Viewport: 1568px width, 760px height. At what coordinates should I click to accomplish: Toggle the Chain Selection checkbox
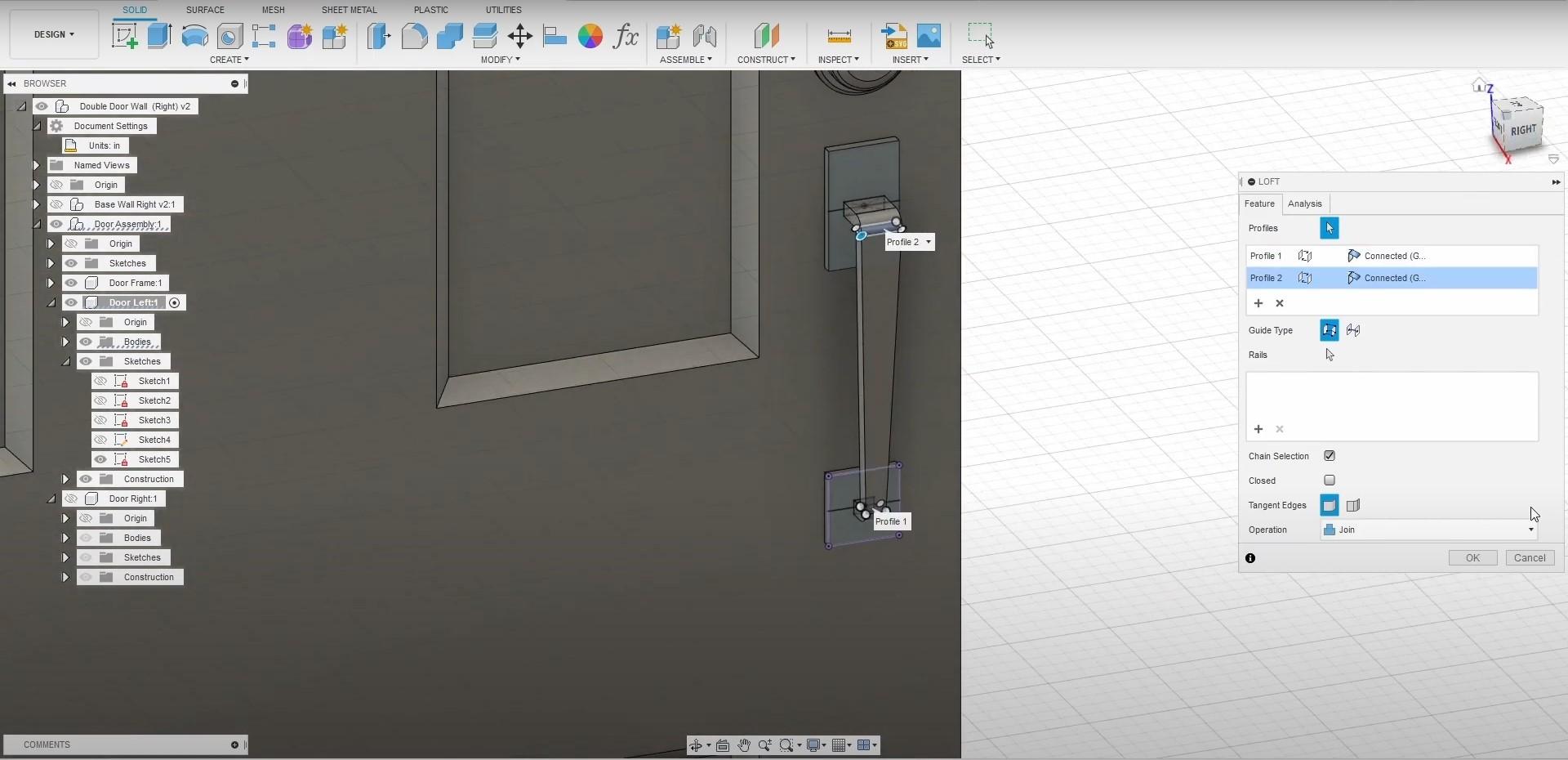click(1330, 456)
